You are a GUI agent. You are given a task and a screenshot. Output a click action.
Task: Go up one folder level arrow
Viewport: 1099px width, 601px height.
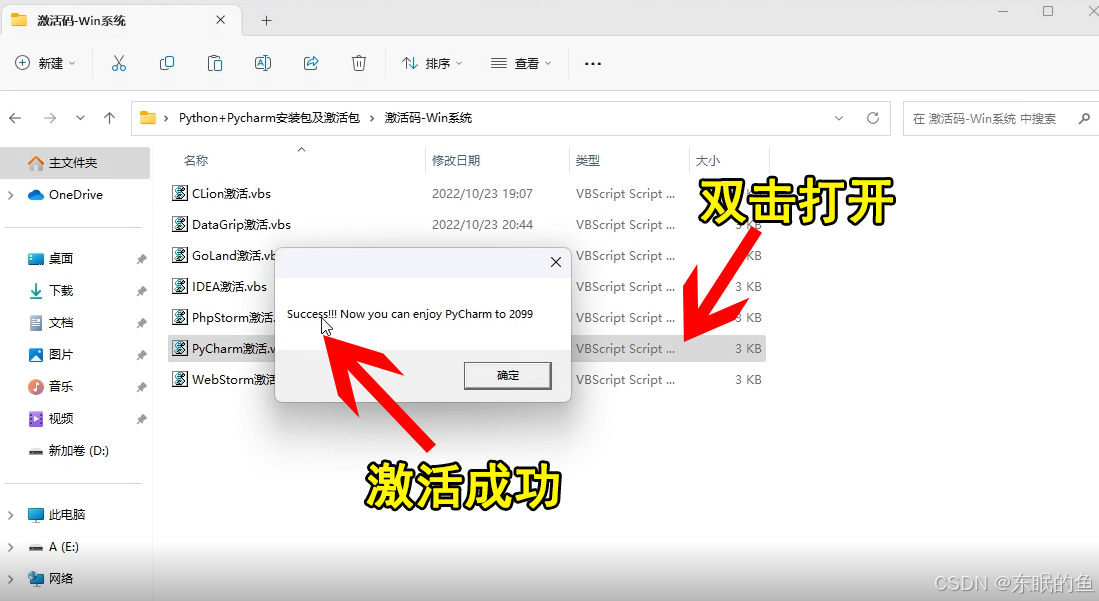109,118
